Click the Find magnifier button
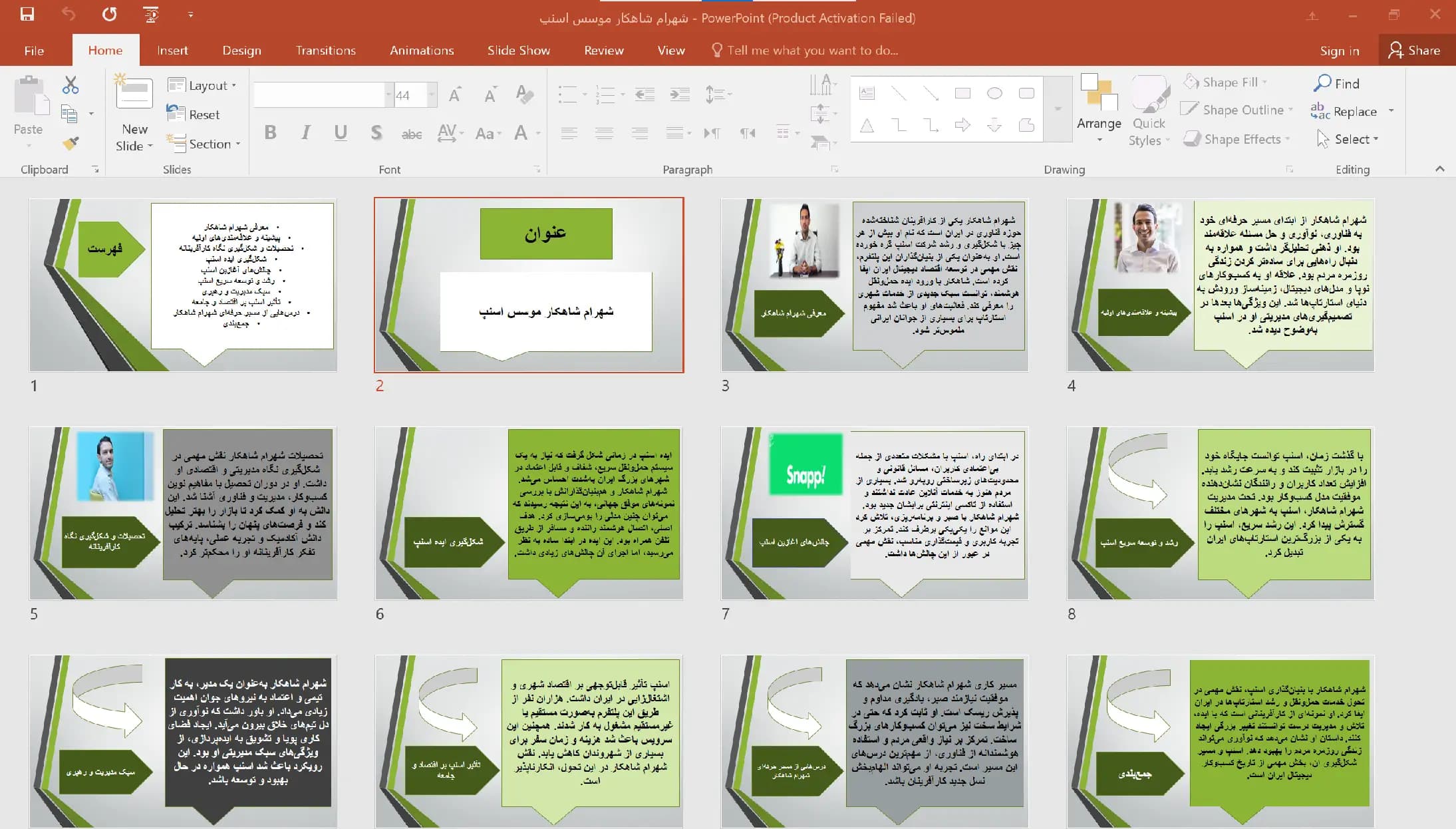Screen dimensions: 1456x829 [1336, 83]
